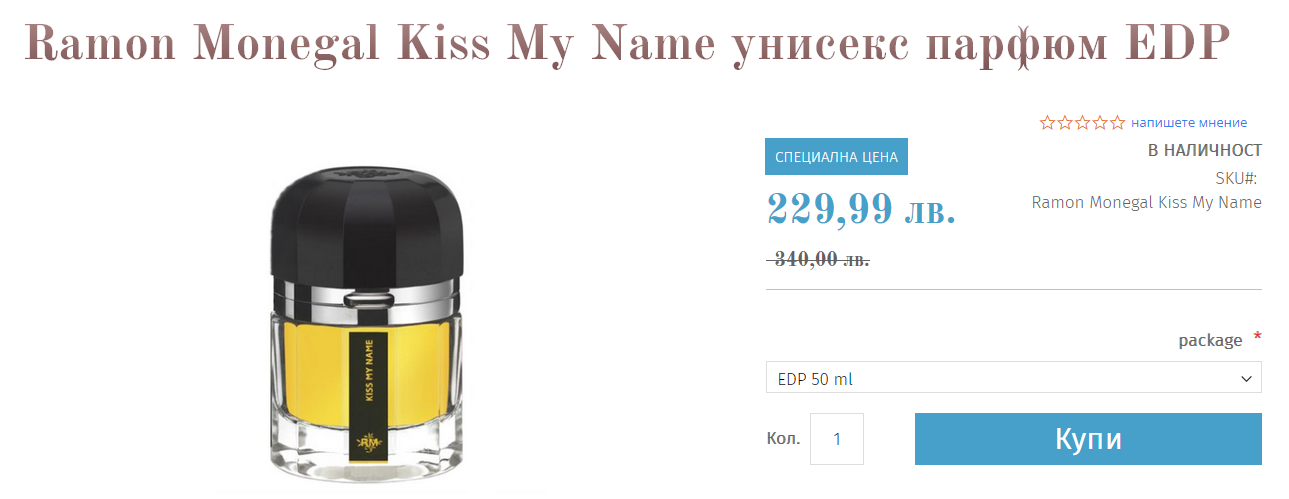Click the package field label
This screenshot has height=499, width=1289.
point(1210,341)
